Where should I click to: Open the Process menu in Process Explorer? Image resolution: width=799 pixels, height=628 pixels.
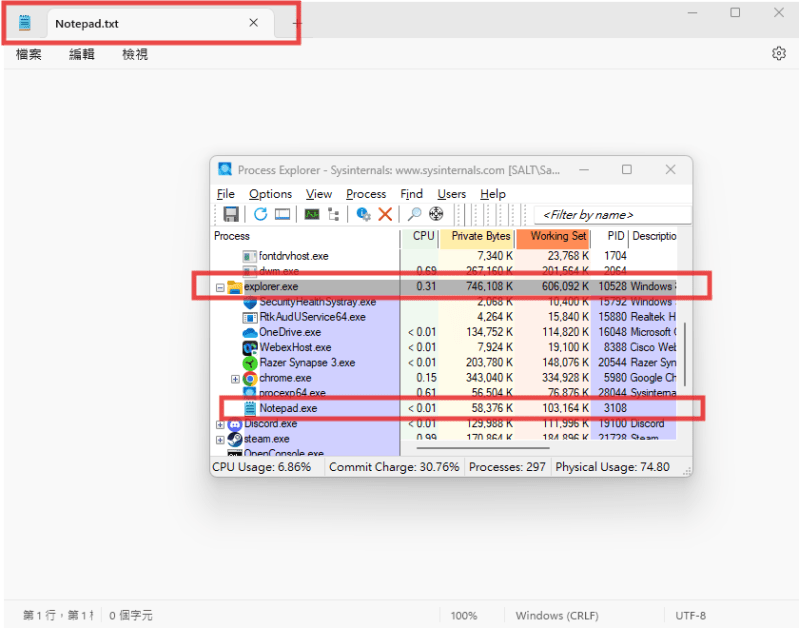pos(366,194)
